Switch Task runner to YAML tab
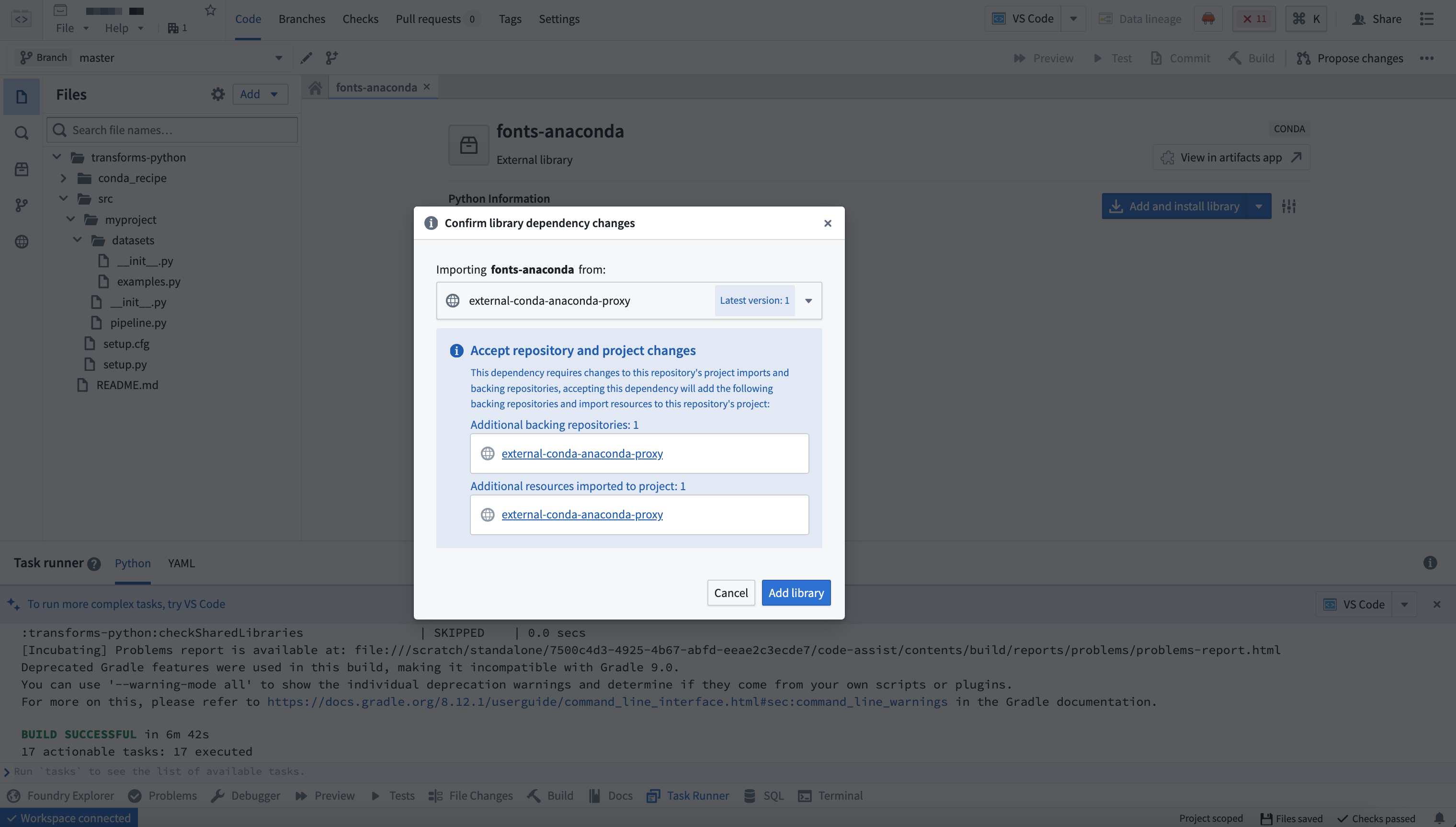The width and height of the screenshot is (1456, 827). tap(181, 563)
